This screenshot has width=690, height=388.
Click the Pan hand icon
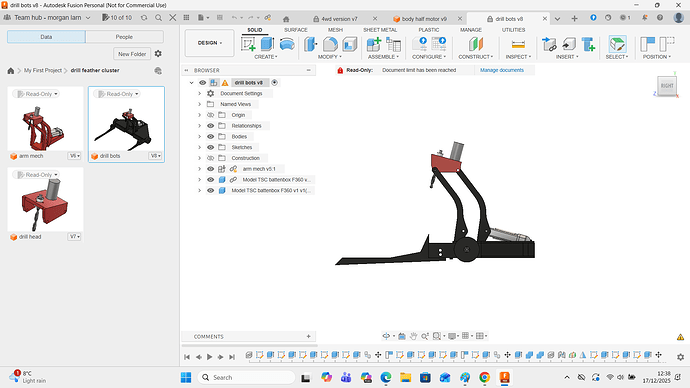coord(413,336)
